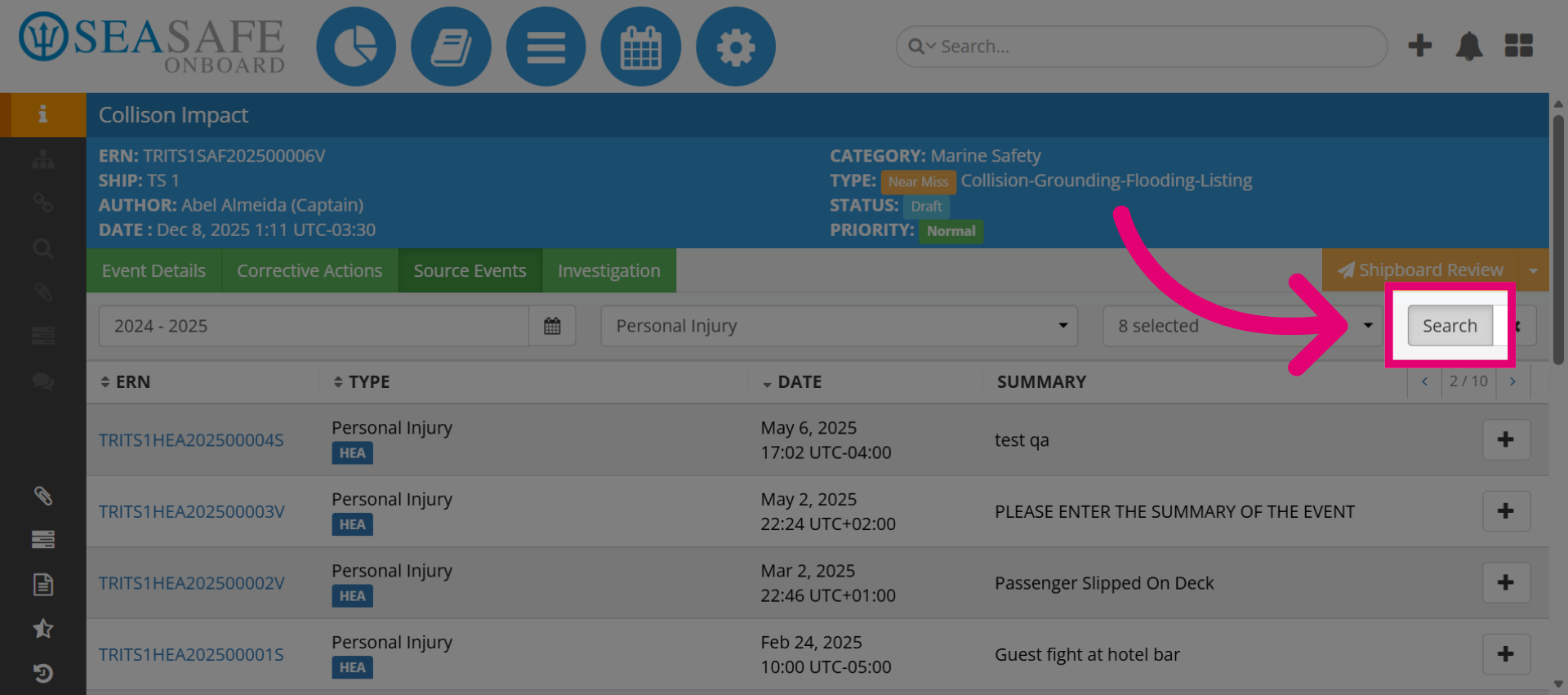Expand the Personal Injury type dropdown

[839, 326]
